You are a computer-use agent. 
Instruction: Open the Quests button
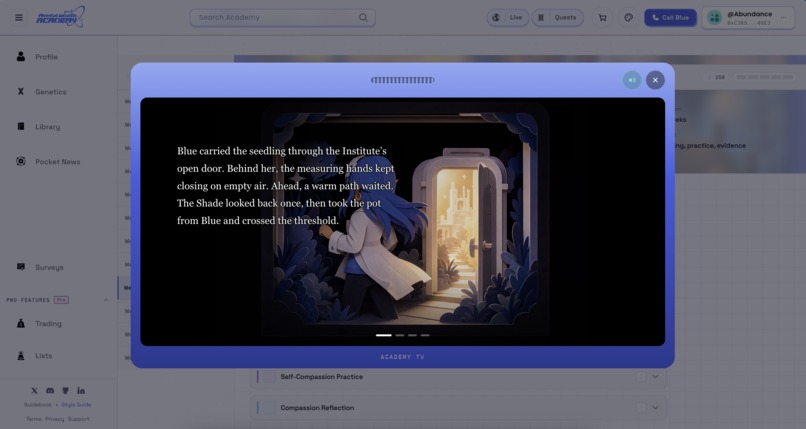tap(558, 17)
